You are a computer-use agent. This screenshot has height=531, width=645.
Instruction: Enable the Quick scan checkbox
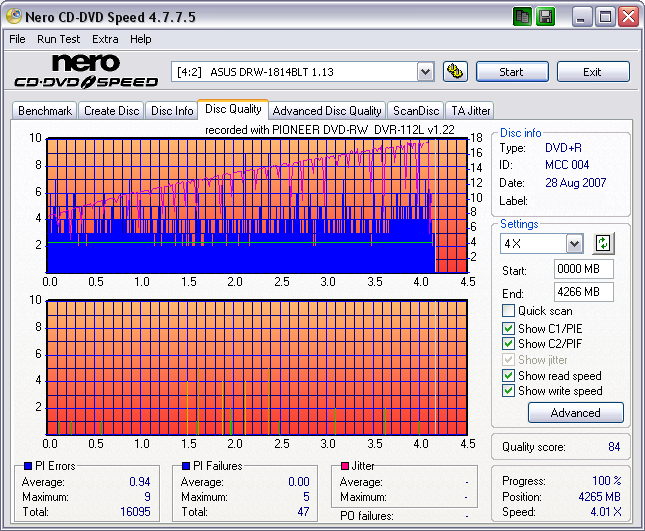508,311
